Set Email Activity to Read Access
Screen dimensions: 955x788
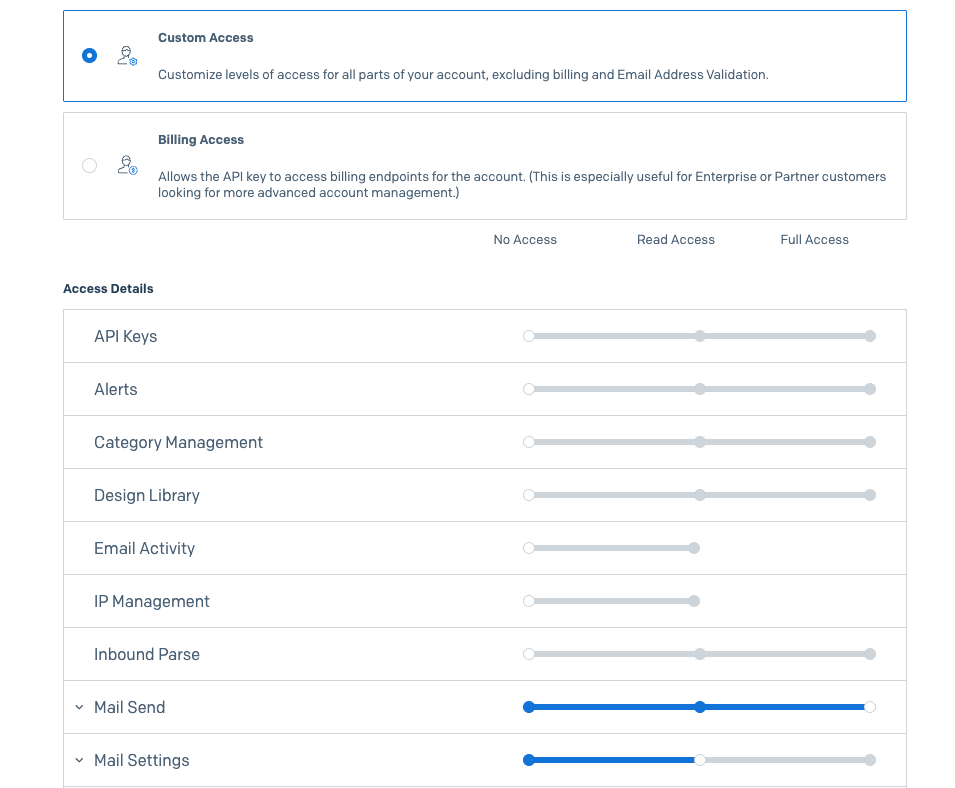(x=694, y=548)
